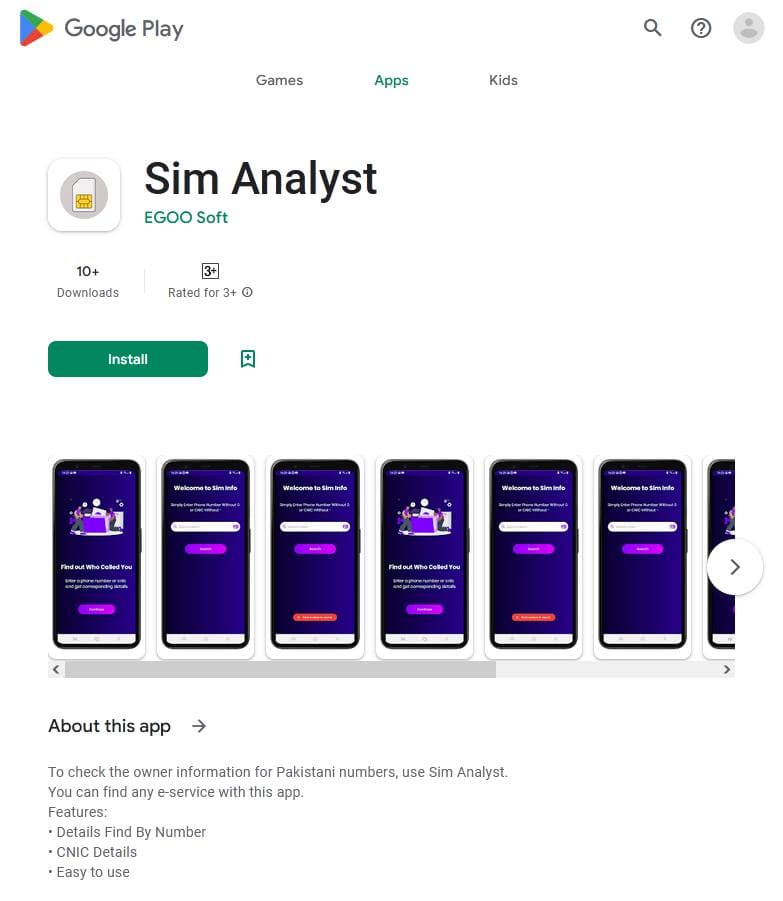Click the Google Play logo

click(101, 28)
